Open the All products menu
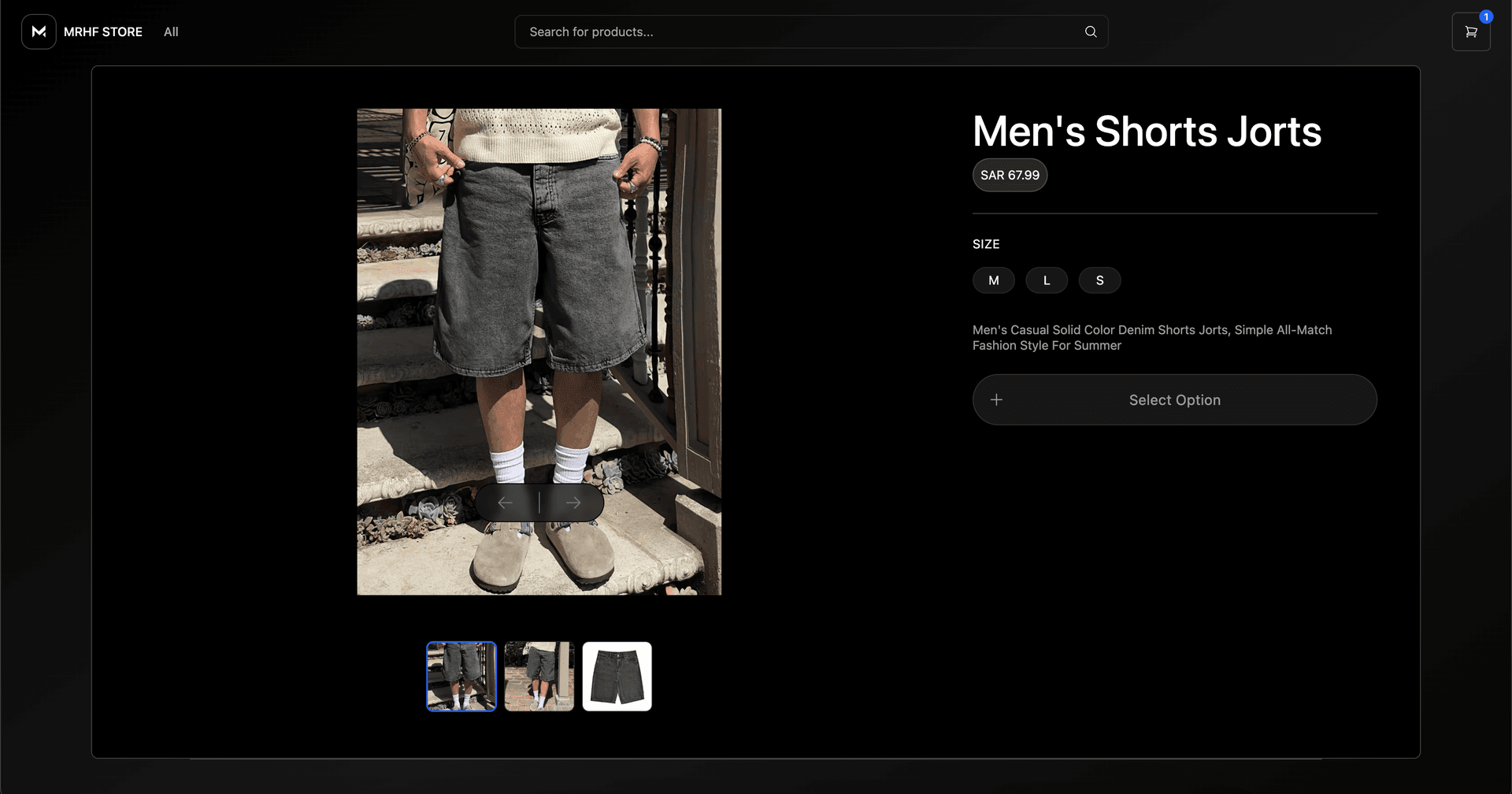 (x=170, y=32)
